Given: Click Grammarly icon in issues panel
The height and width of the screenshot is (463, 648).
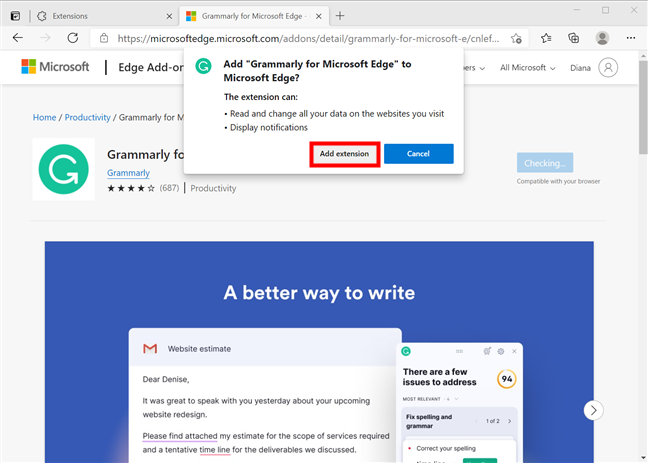Looking at the screenshot, I should click(406, 351).
